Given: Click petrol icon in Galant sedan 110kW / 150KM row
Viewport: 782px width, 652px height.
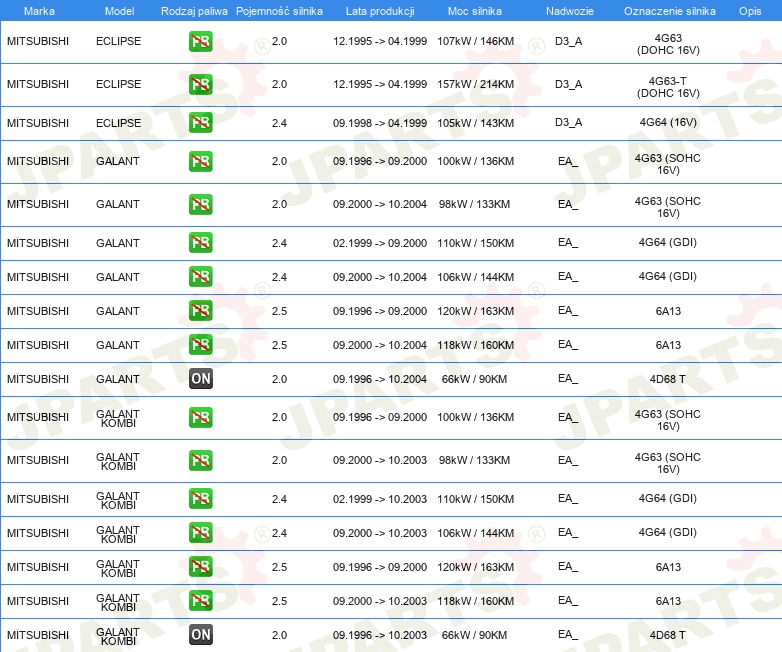Looking at the screenshot, I should 200,243.
